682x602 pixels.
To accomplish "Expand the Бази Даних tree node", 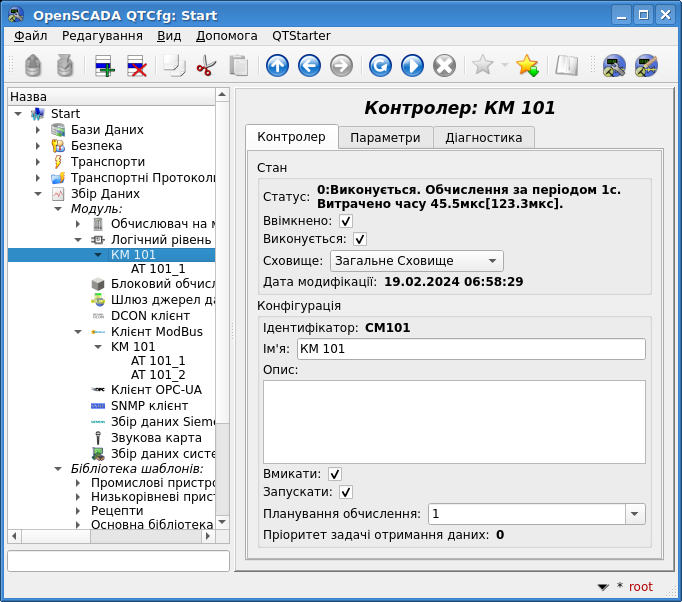I will coord(38,130).
